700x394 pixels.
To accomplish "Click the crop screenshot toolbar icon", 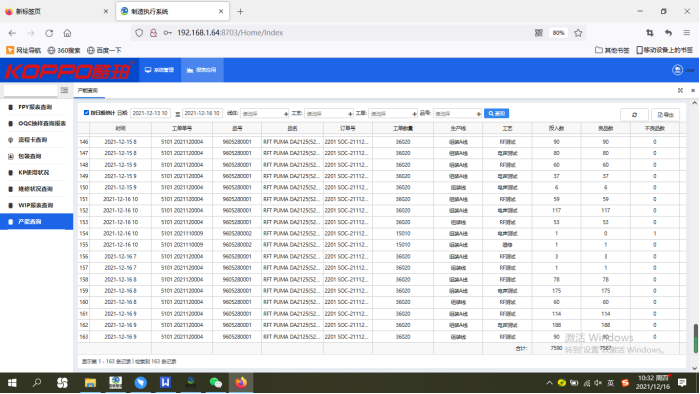I will pos(650,33).
